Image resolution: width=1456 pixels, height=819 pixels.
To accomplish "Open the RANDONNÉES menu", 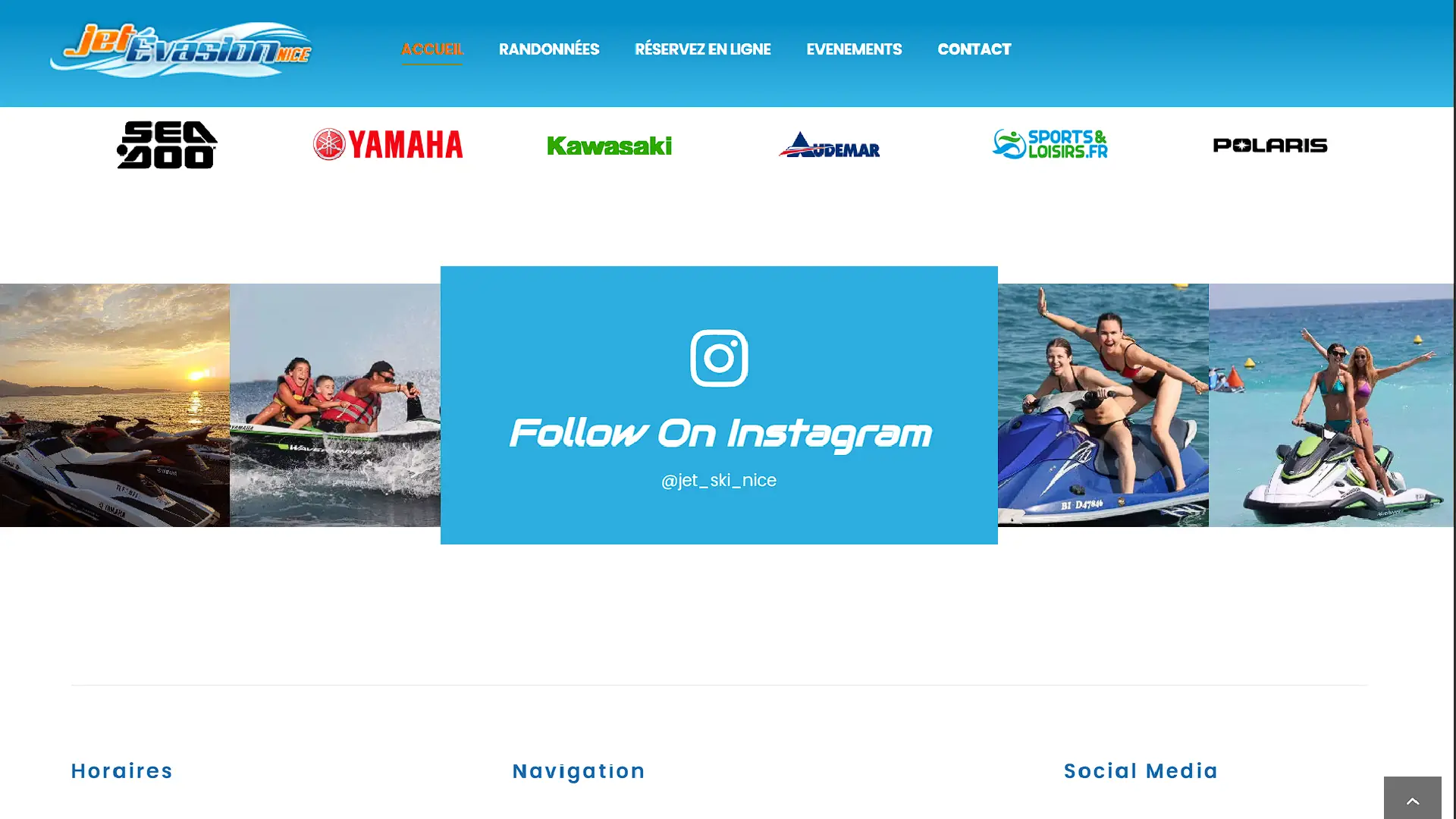I will point(549,49).
